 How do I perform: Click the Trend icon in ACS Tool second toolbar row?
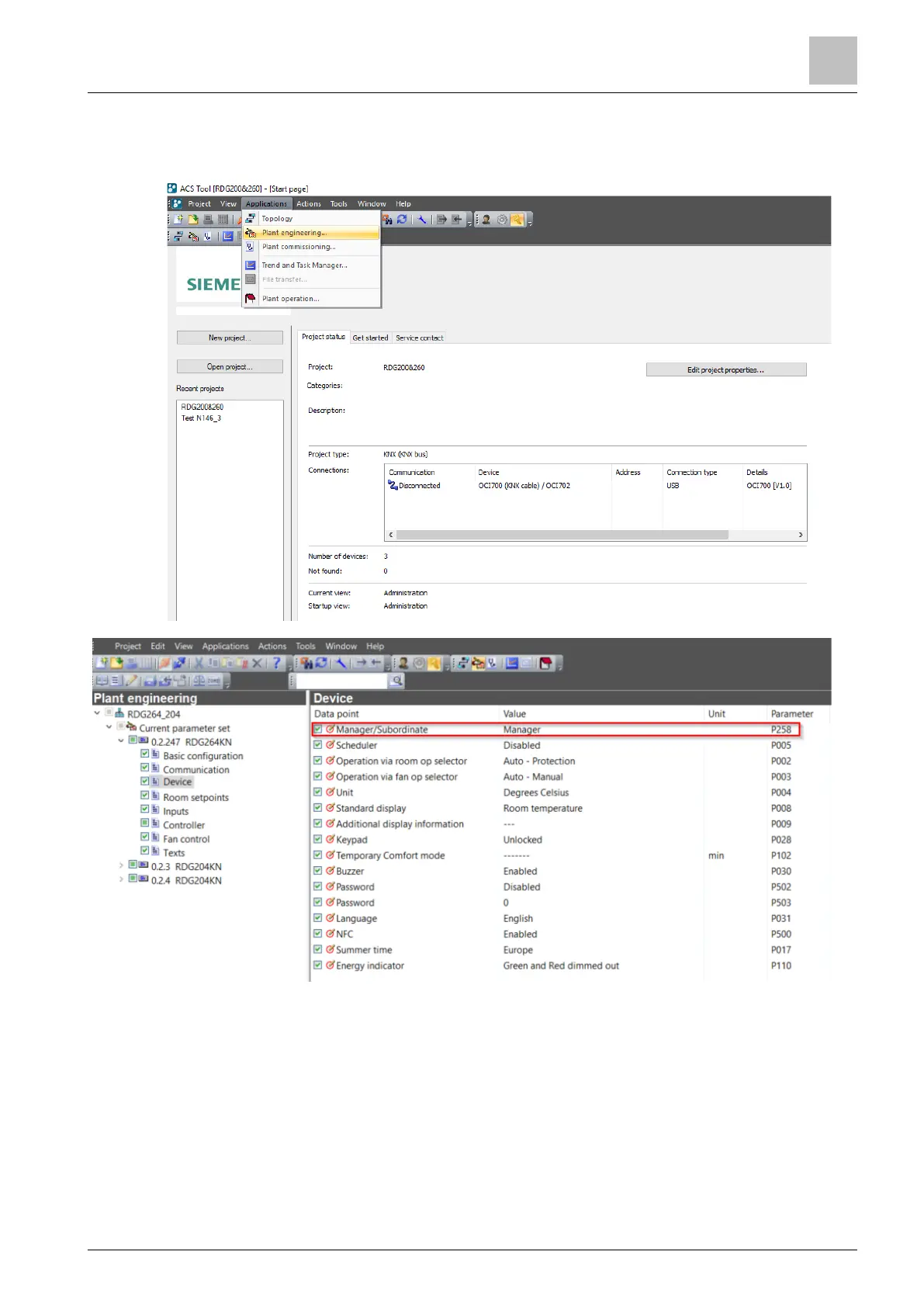pyautogui.click(x=227, y=236)
